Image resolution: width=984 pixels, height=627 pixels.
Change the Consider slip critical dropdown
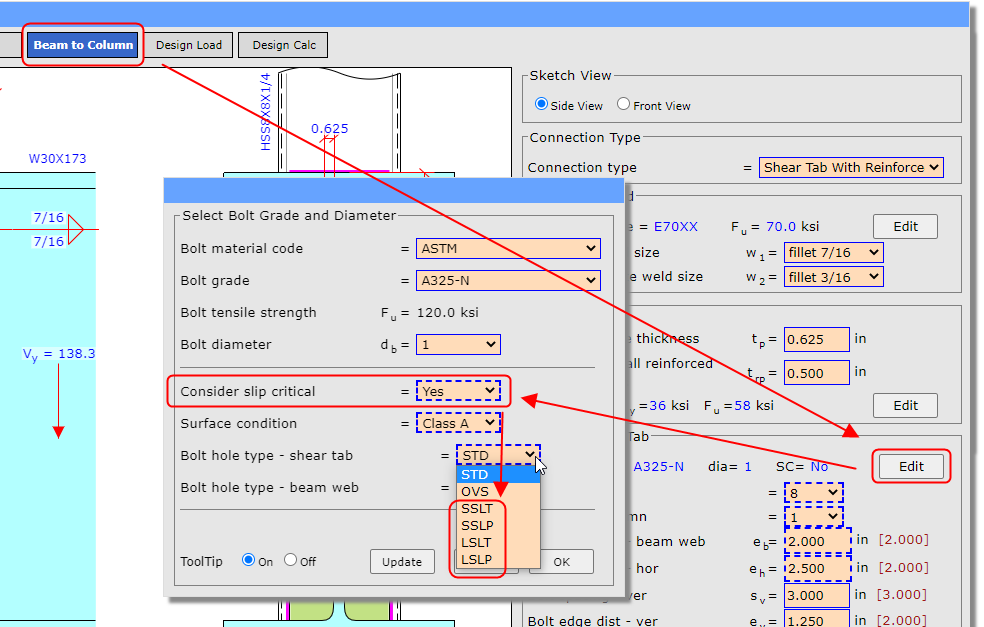point(458,392)
